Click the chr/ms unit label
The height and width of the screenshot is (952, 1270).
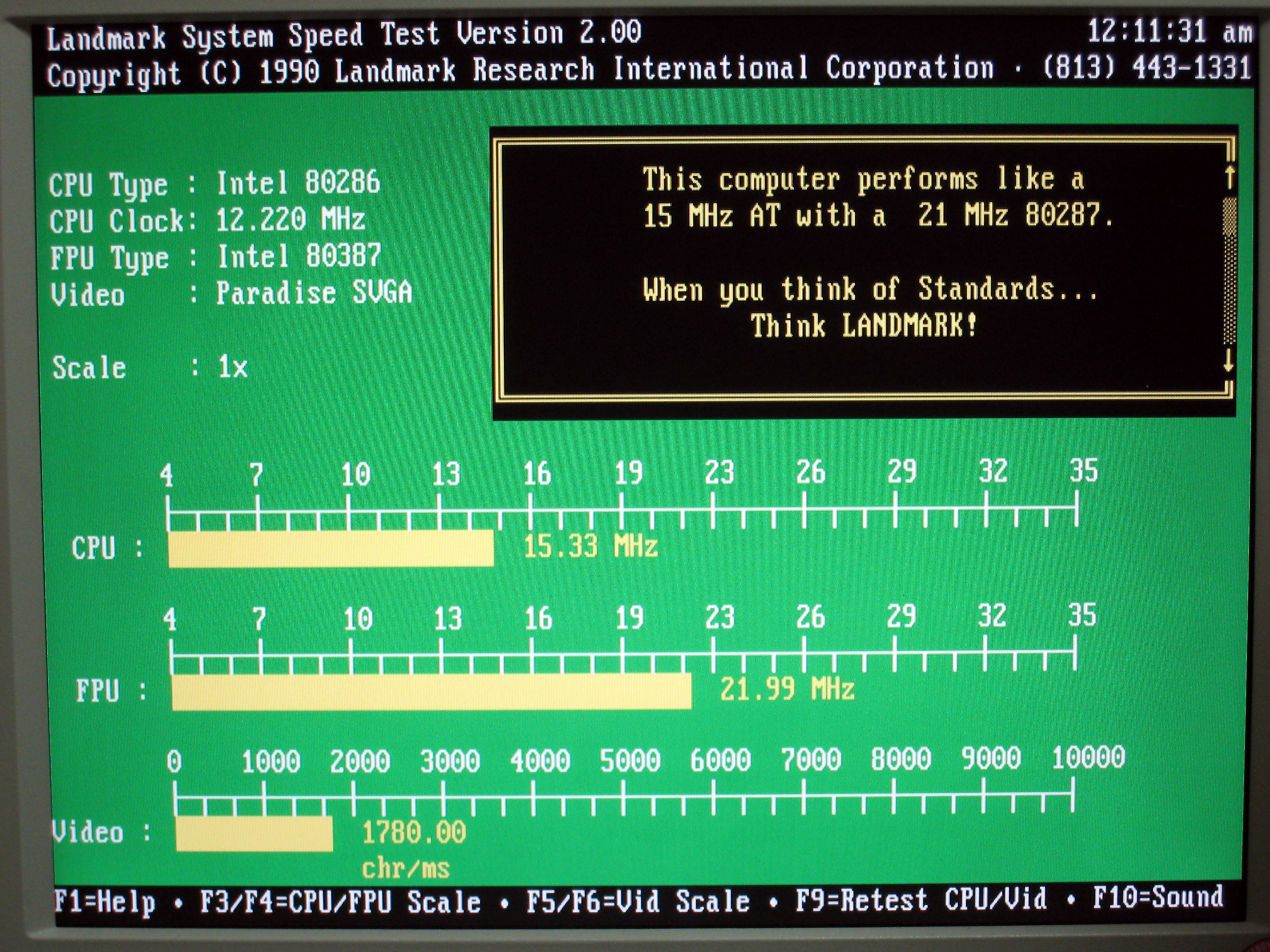[x=405, y=869]
